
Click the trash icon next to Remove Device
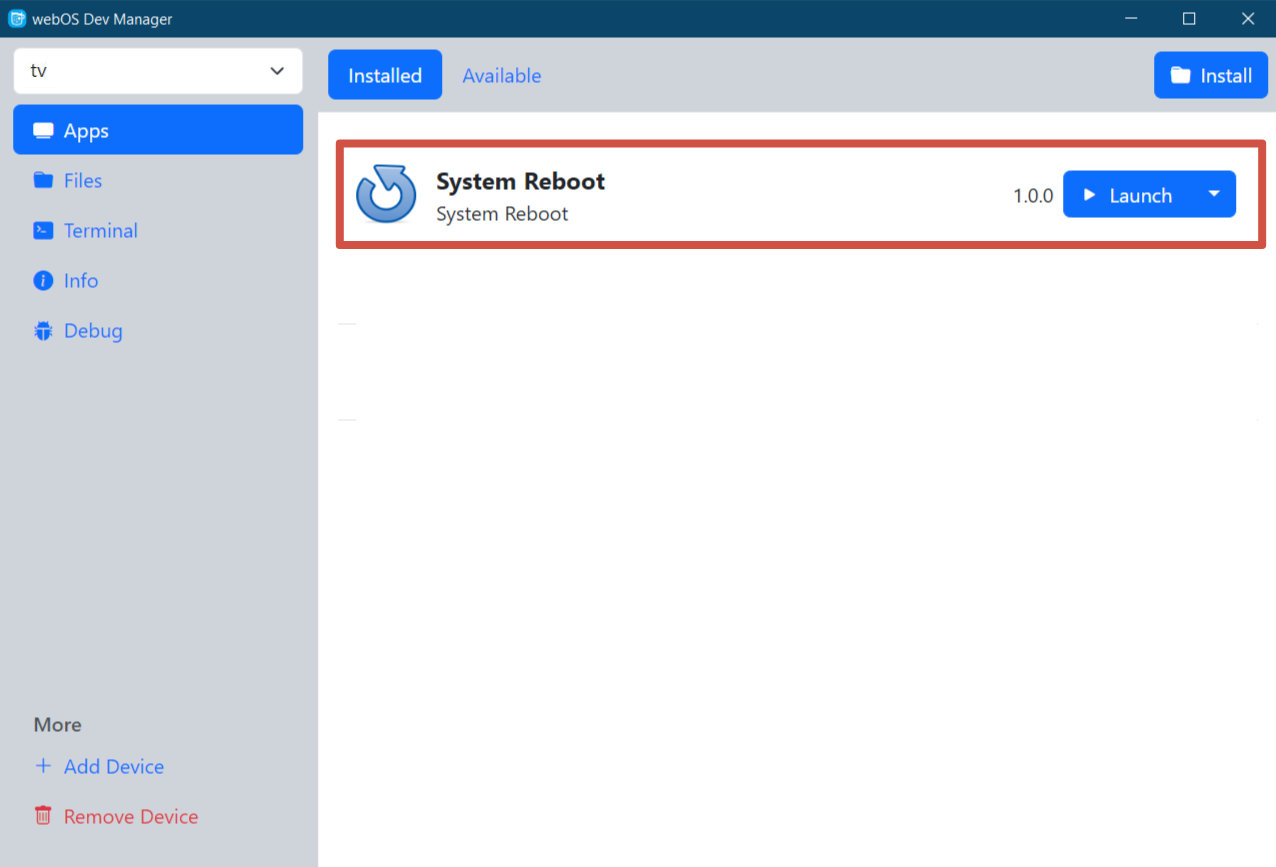click(43, 817)
